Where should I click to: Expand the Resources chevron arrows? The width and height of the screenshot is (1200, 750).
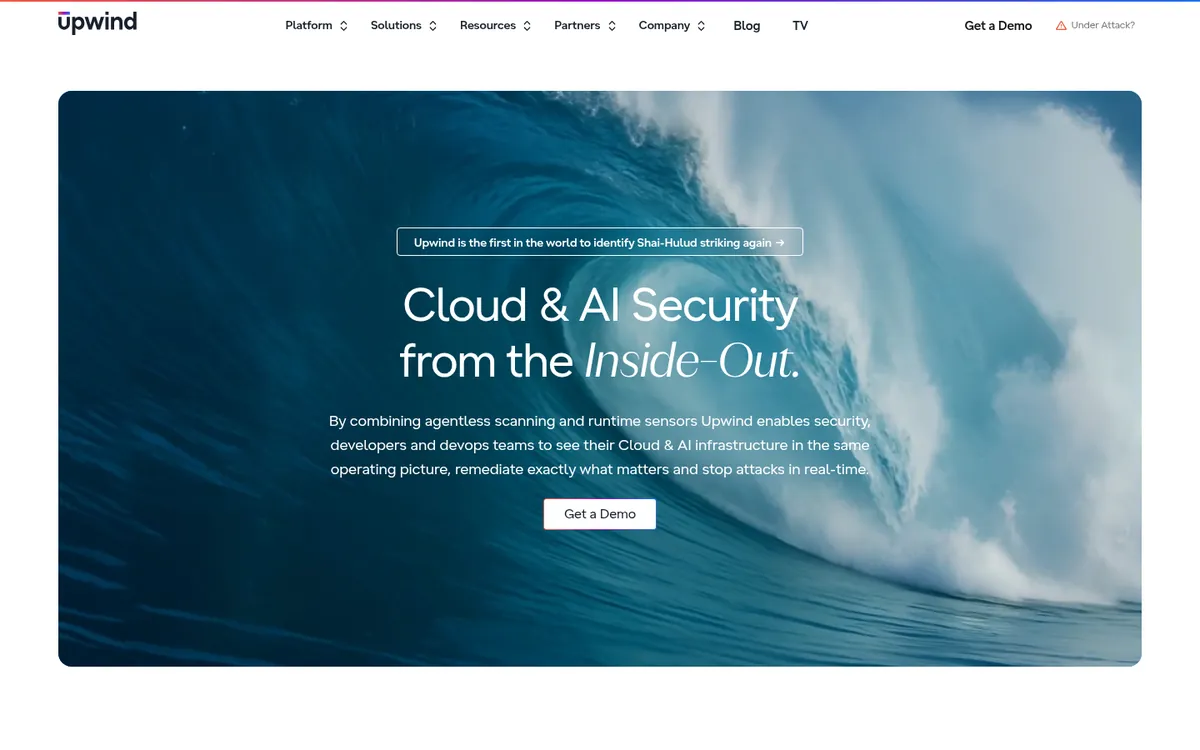[527, 26]
